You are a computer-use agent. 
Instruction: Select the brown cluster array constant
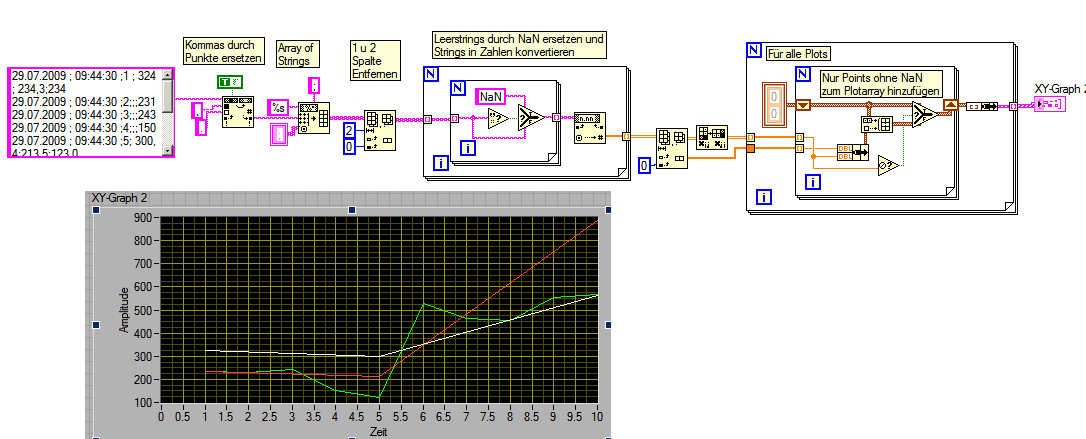coord(775,104)
